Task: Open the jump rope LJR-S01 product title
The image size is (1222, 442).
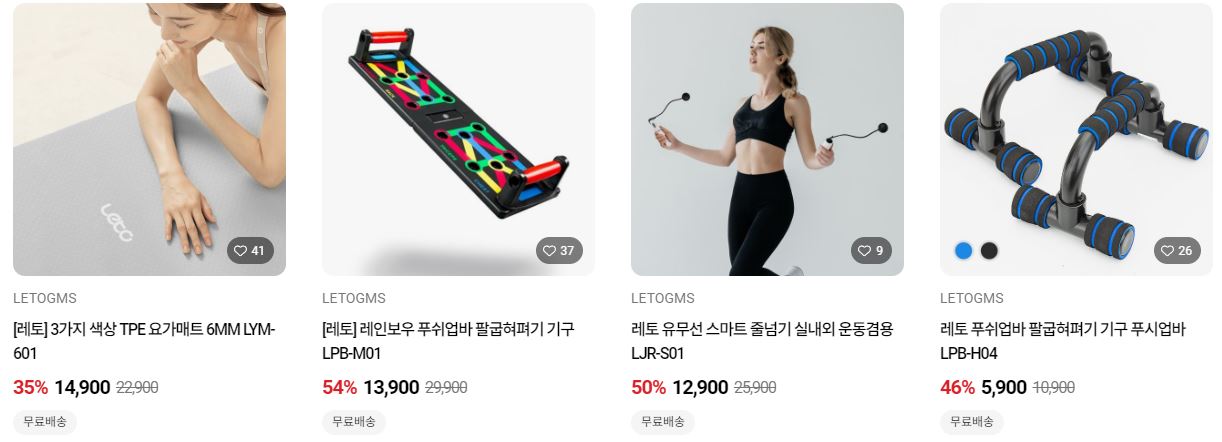Action: (762, 341)
